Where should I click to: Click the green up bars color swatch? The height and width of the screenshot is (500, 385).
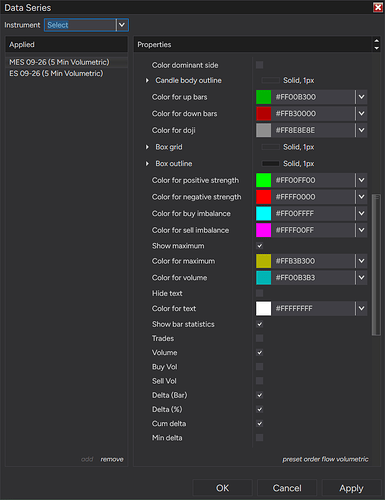tap(263, 97)
